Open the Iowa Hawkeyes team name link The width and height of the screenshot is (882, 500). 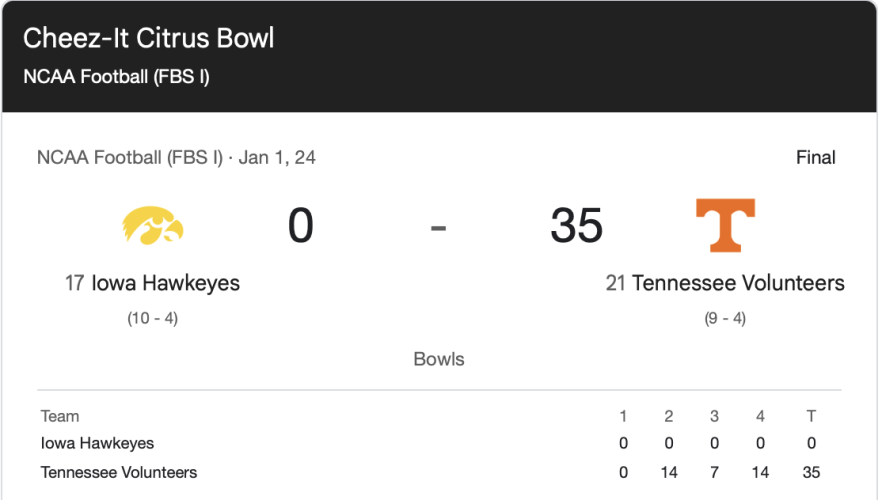point(165,283)
